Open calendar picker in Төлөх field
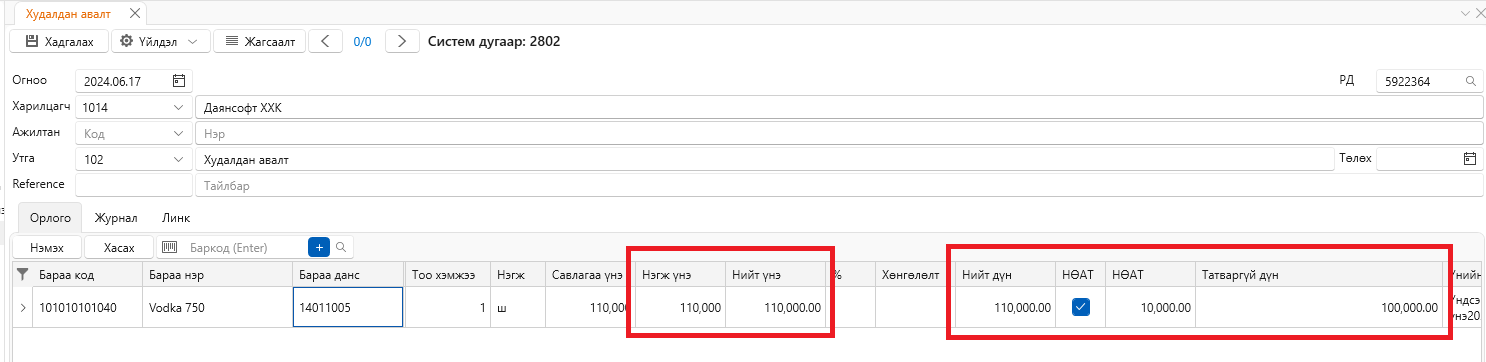Image resolution: width=1486 pixels, height=362 pixels. pyautogui.click(x=1470, y=158)
